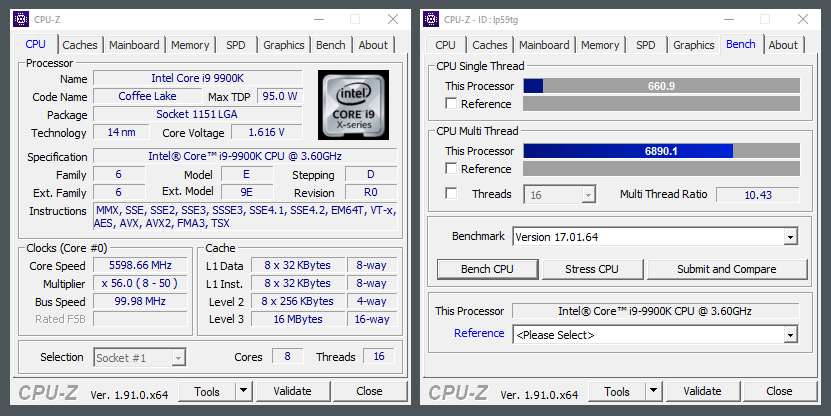Image resolution: width=831 pixels, height=416 pixels.
Task: Switch to CPU tab in right Bench window
Action: click(445, 45)
